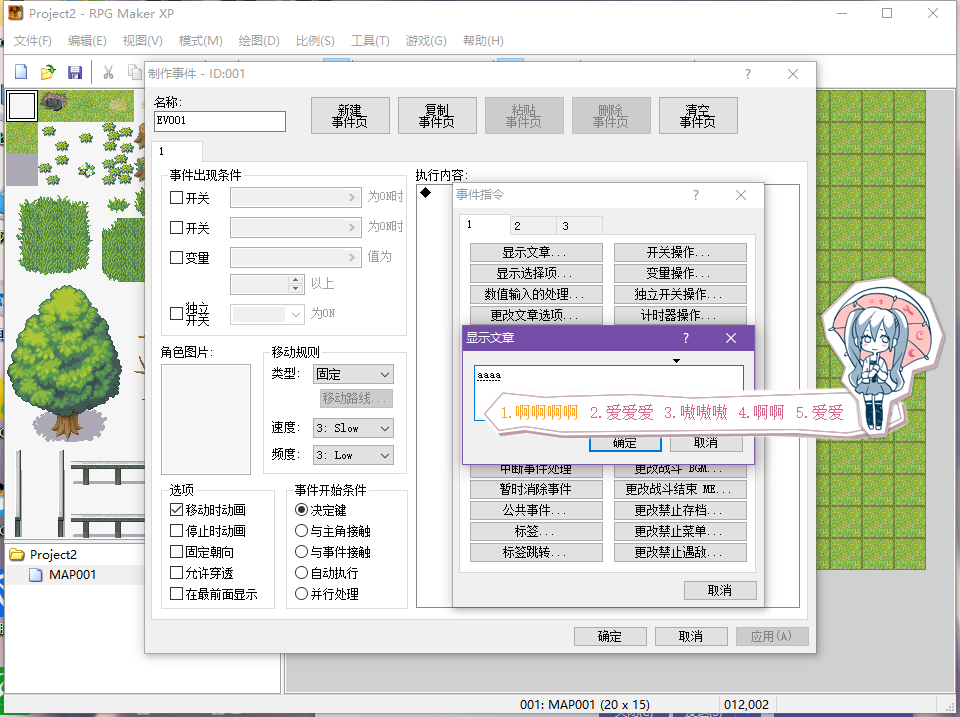Click help icon of 事件指令 dialog
960x717 pixels.
696,195
